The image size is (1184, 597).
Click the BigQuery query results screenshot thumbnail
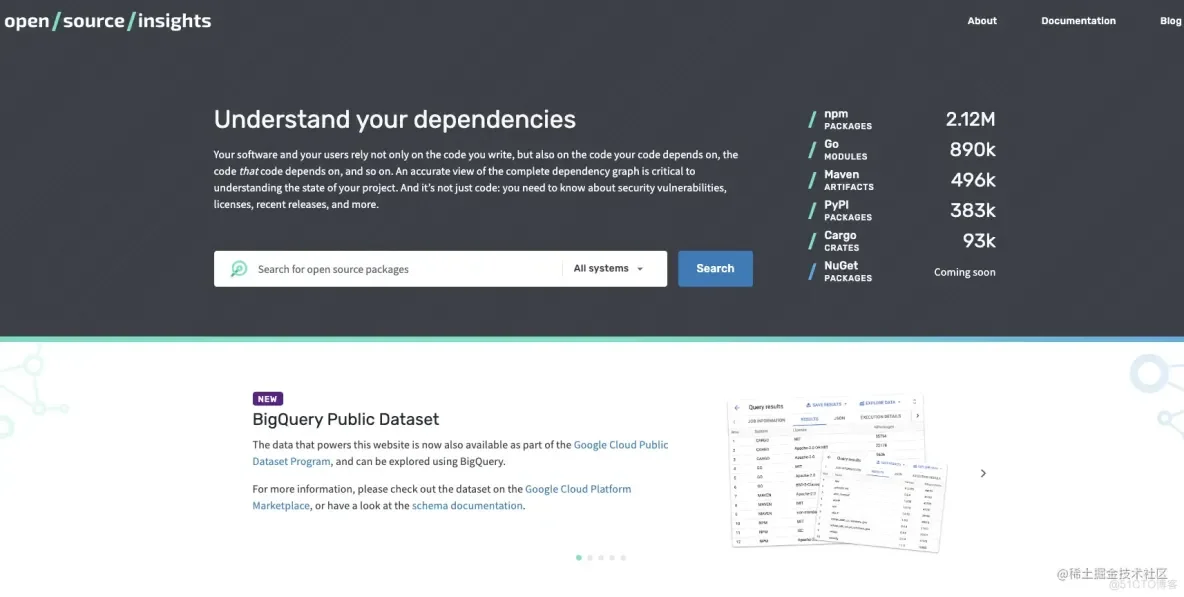click(x=838, y=473)
